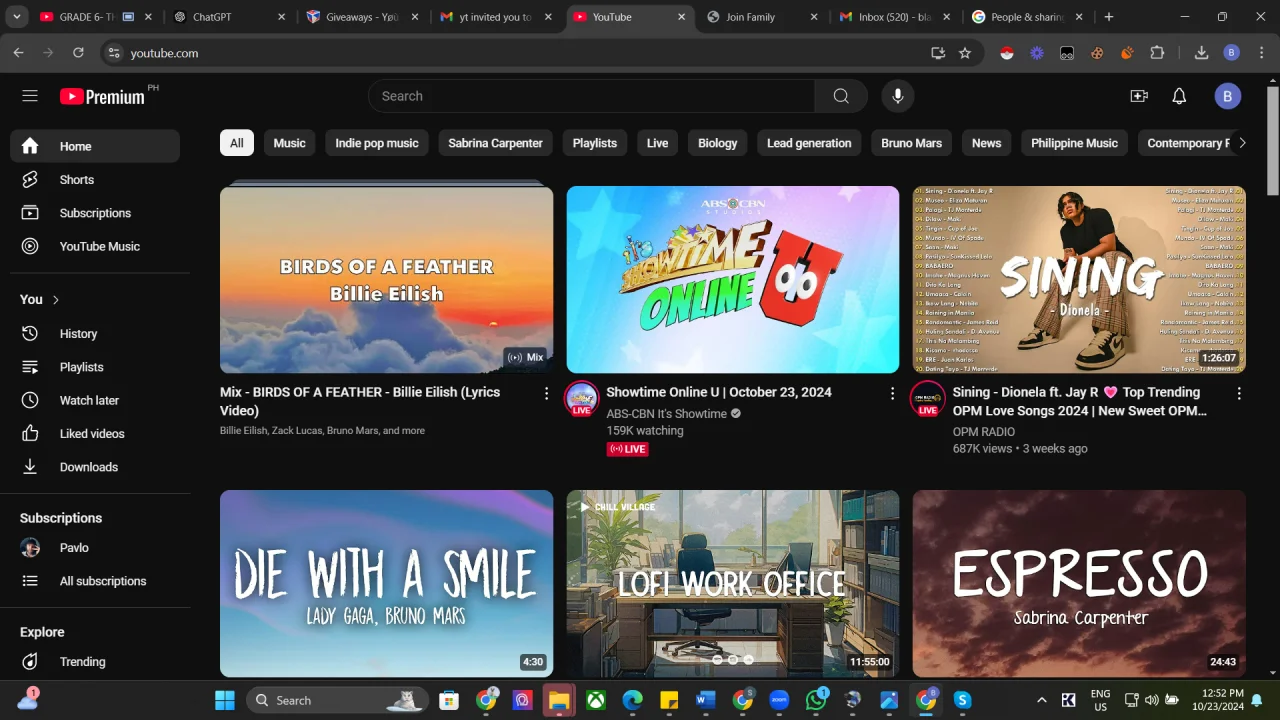
Task: Go to Shorts in the sidebar
Action: pyautogui.click(x=95, y=180)
